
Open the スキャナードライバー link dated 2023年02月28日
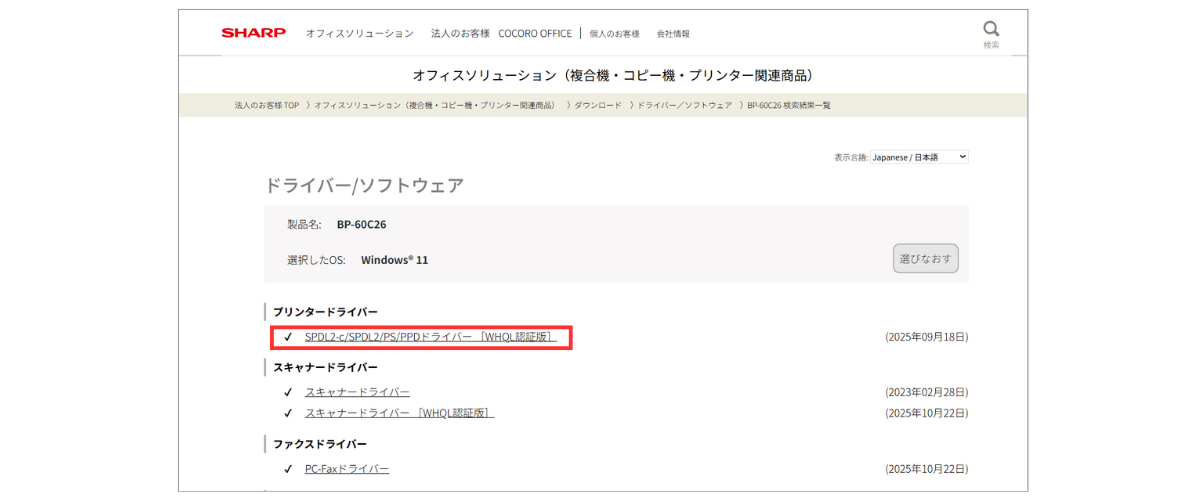(x=357, y=392)
